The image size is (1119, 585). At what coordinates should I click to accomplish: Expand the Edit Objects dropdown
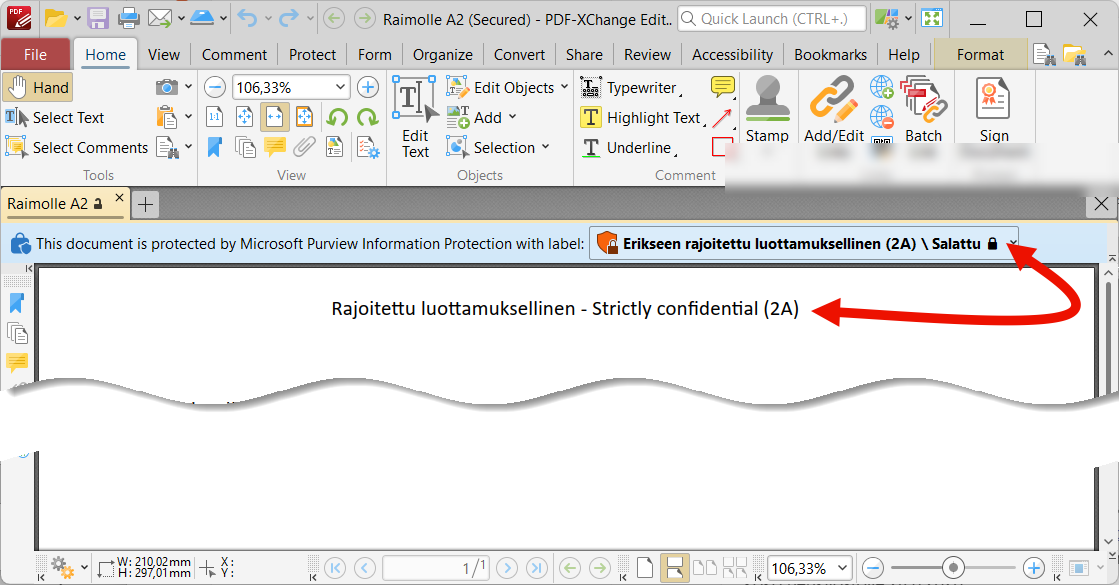(564, 87)
